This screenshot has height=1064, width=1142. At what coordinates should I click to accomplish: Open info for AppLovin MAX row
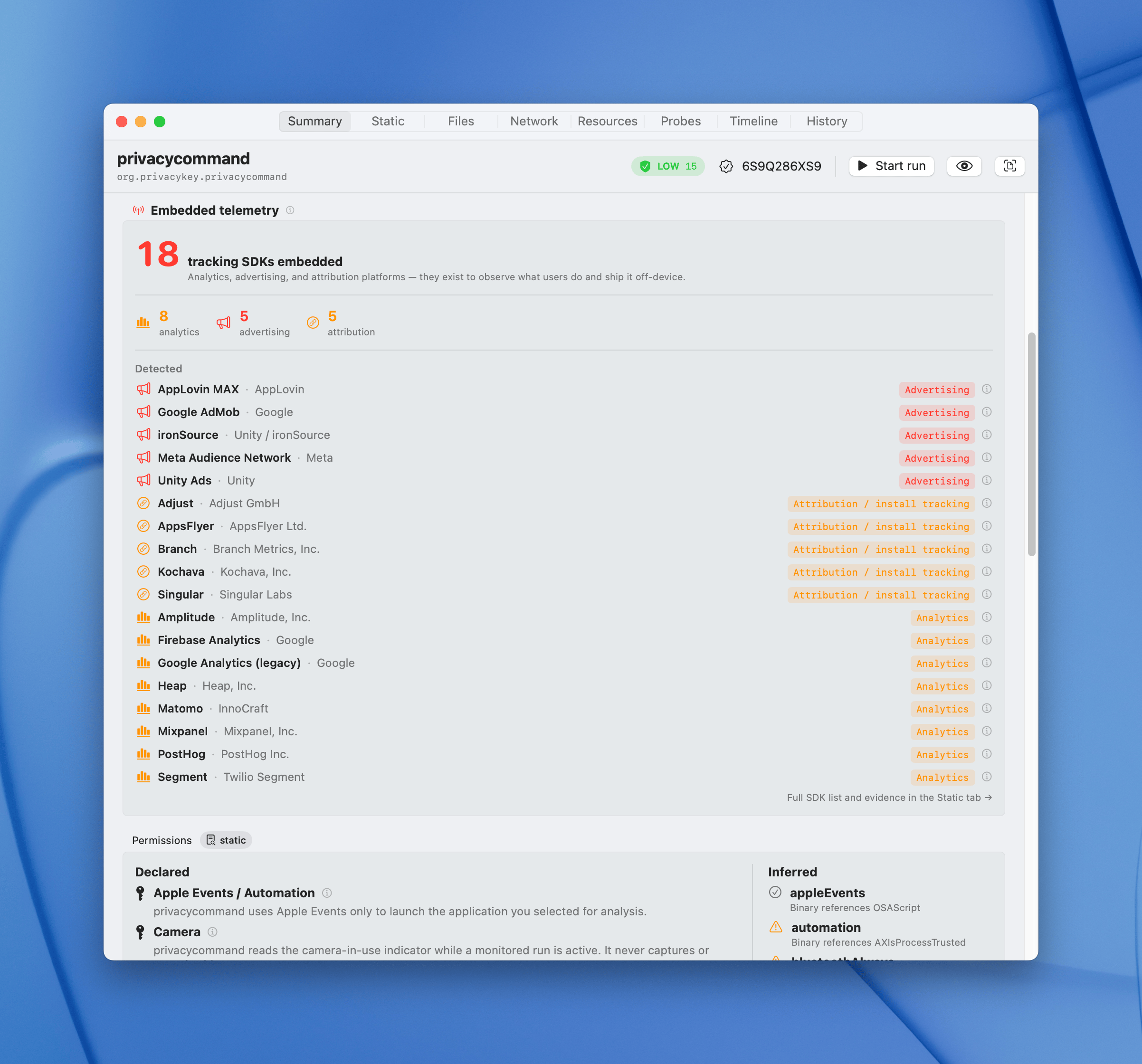pyautogui.click(x=986, y=389)
